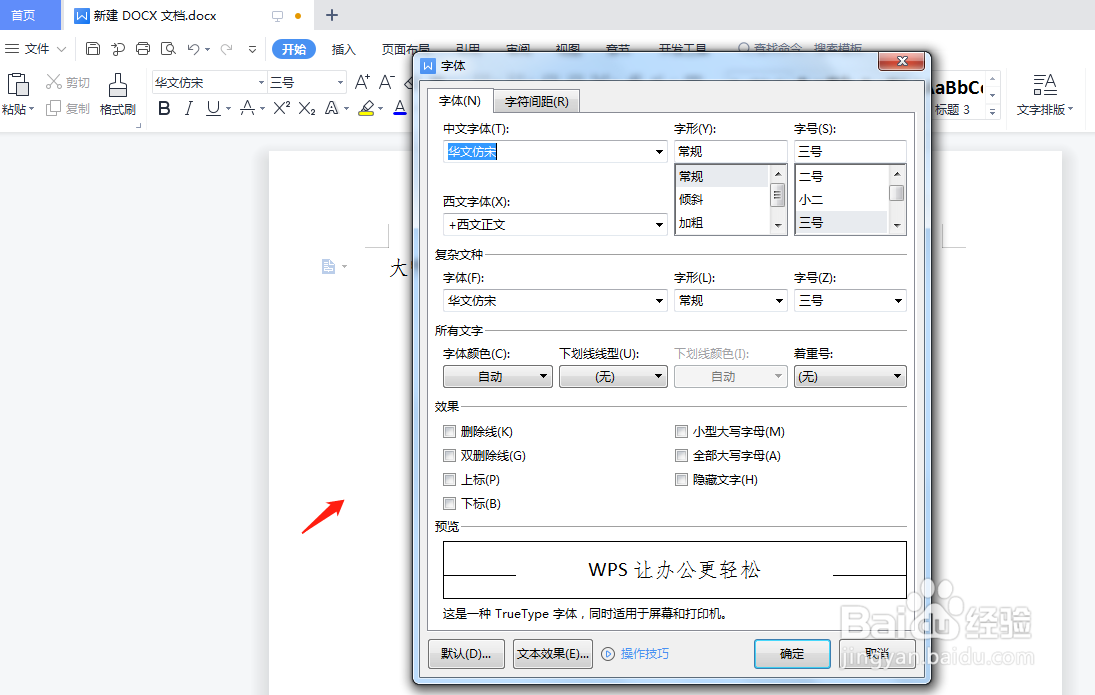Click the superscript X² icon
This screenshot has height=695, width=1095.
click(x=281, y=108)
